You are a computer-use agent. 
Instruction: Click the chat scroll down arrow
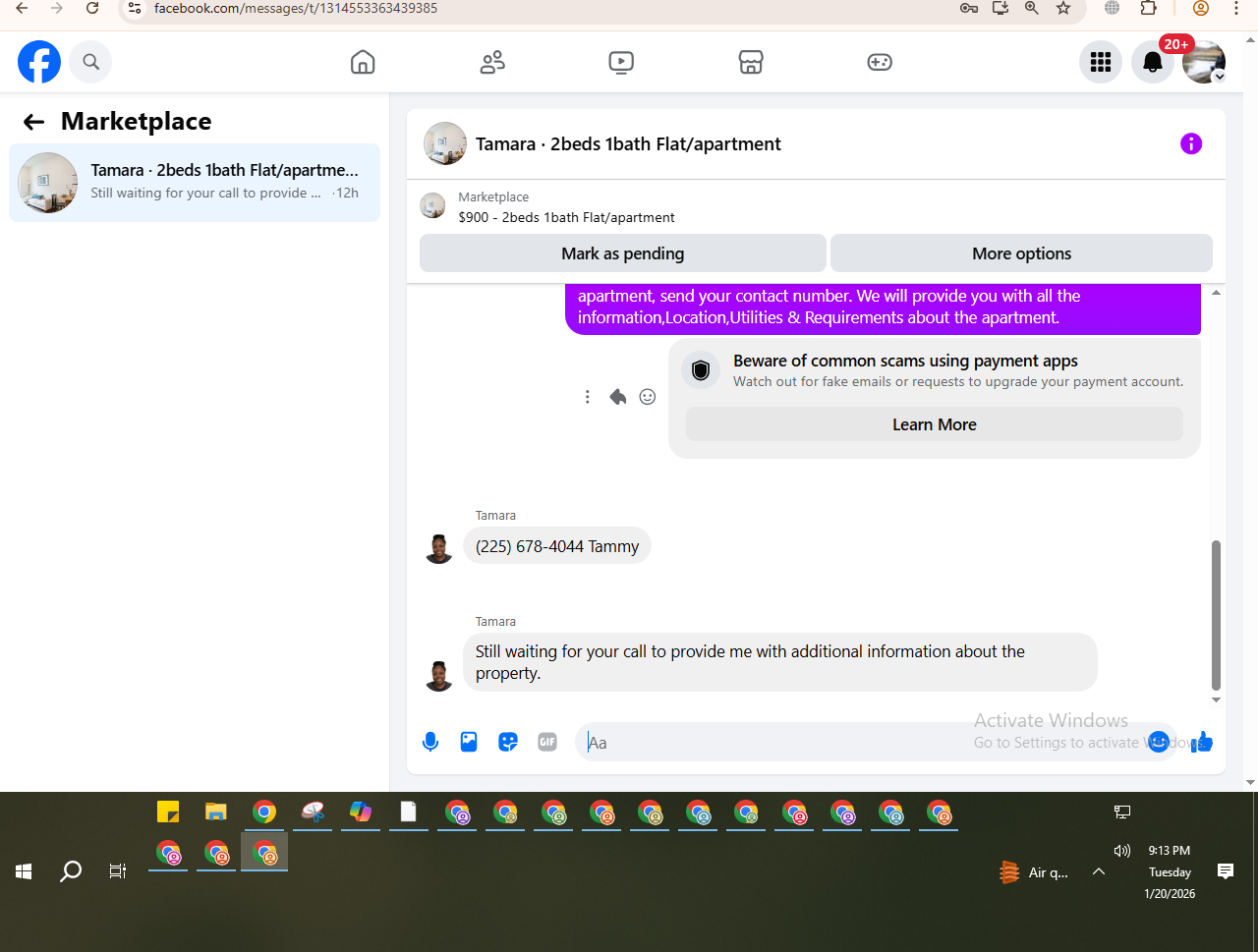point(1216,700)
